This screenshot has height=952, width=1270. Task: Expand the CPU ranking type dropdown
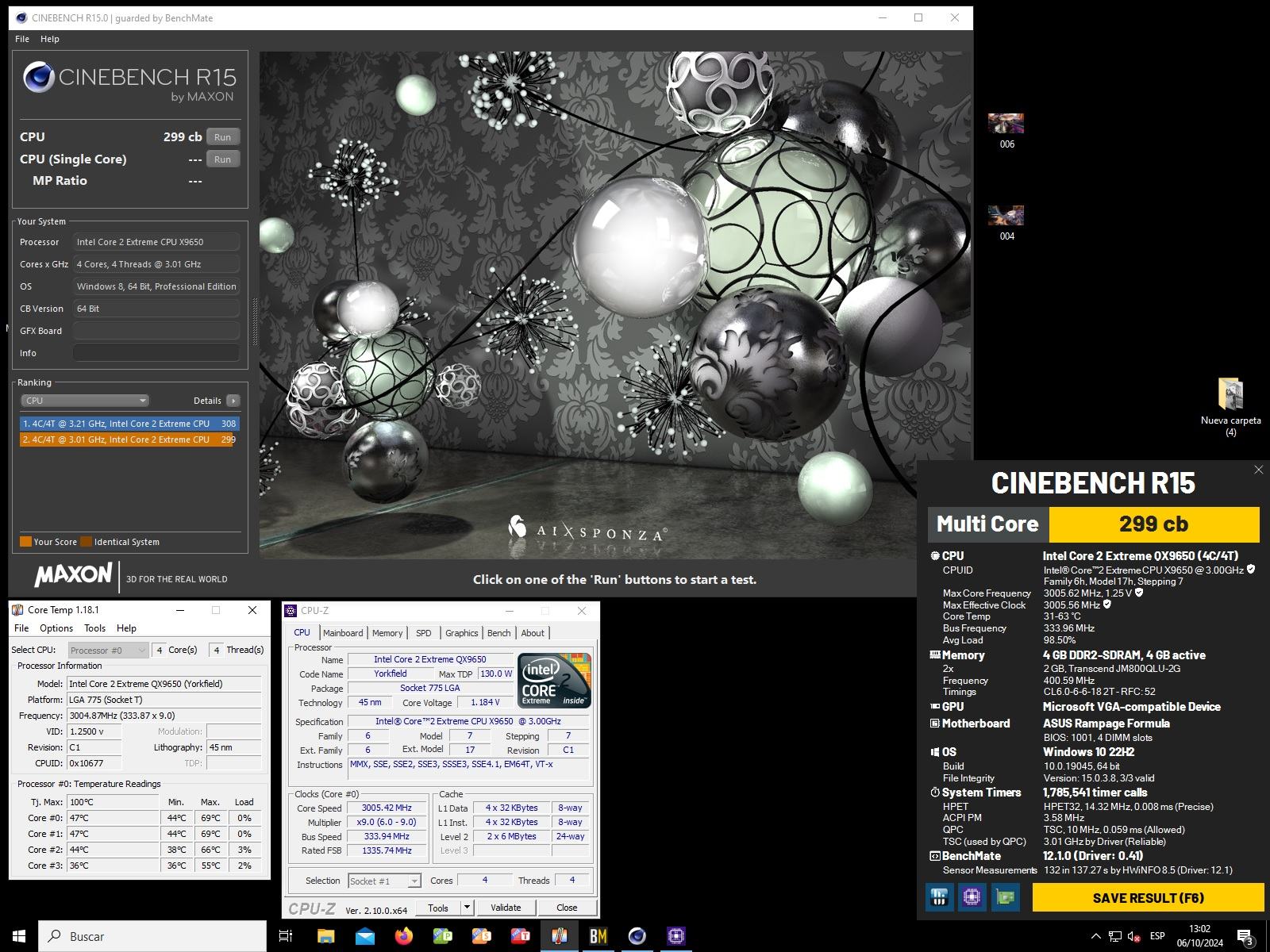(x=85, y=401)
